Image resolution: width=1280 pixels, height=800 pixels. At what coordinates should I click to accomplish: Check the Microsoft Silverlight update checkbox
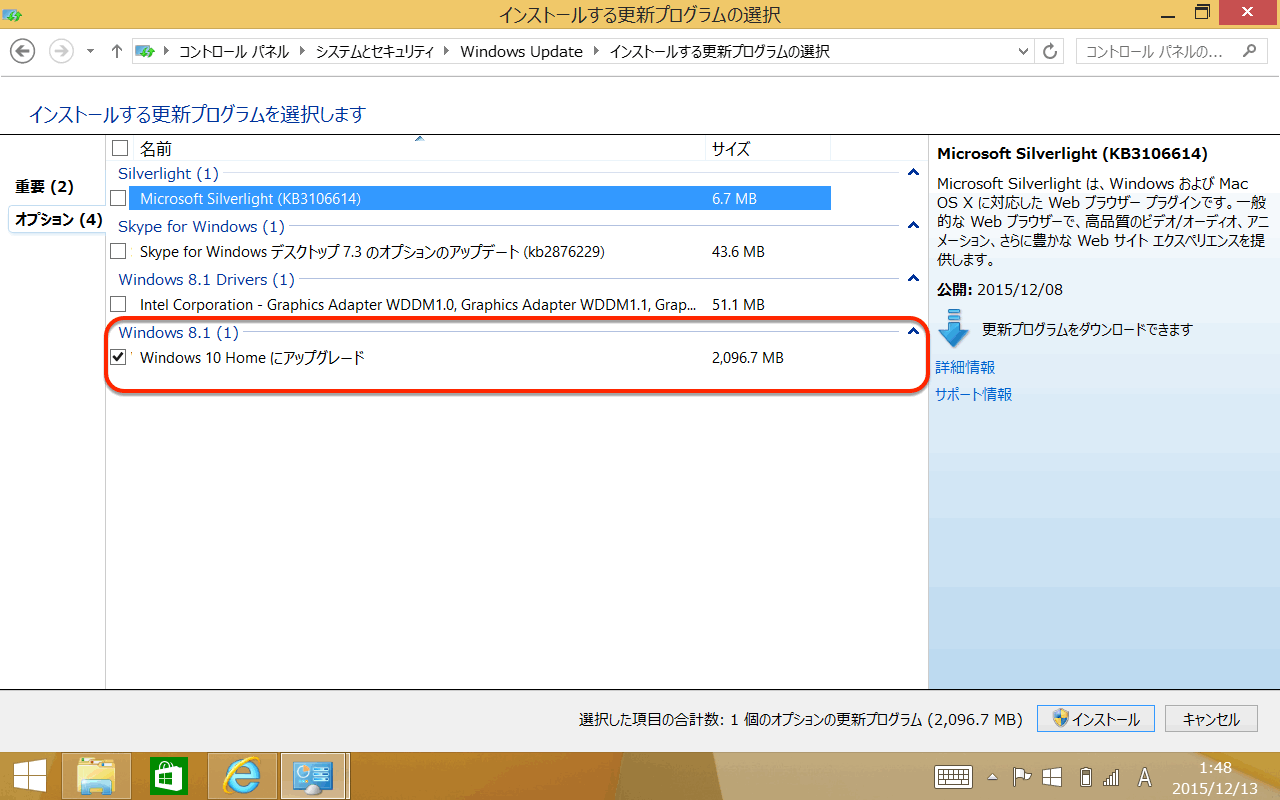coord(119,198)
